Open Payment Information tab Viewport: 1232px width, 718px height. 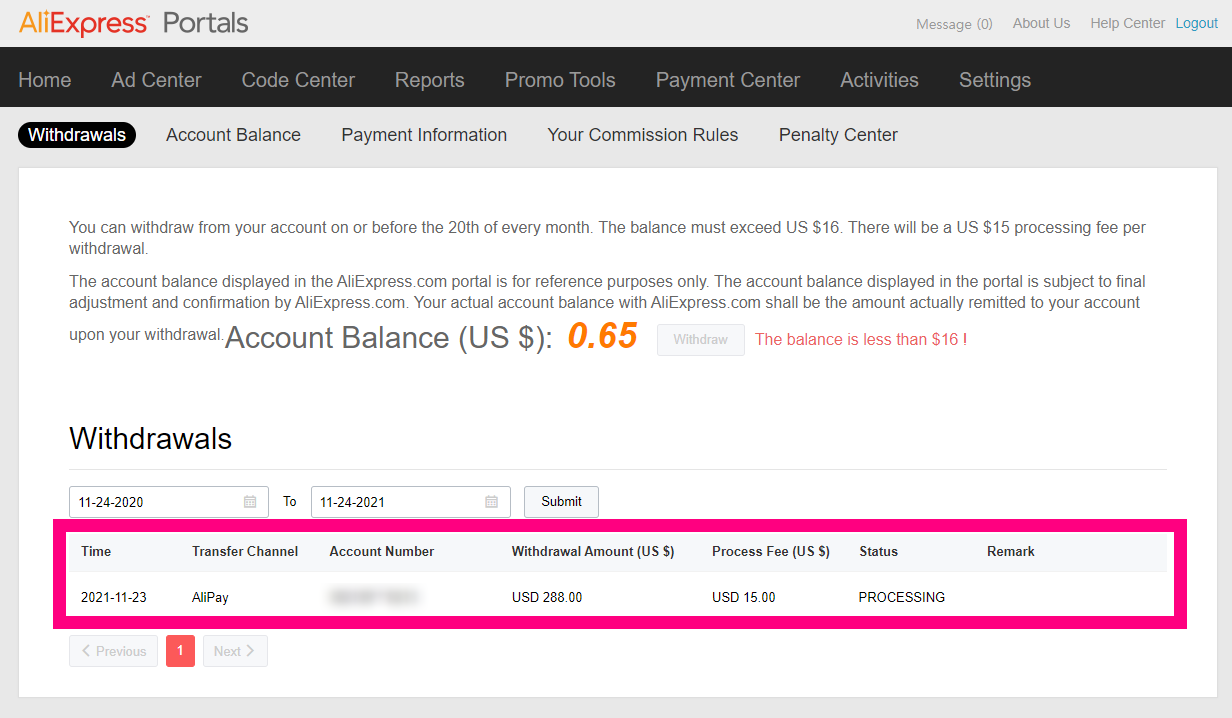424,135
